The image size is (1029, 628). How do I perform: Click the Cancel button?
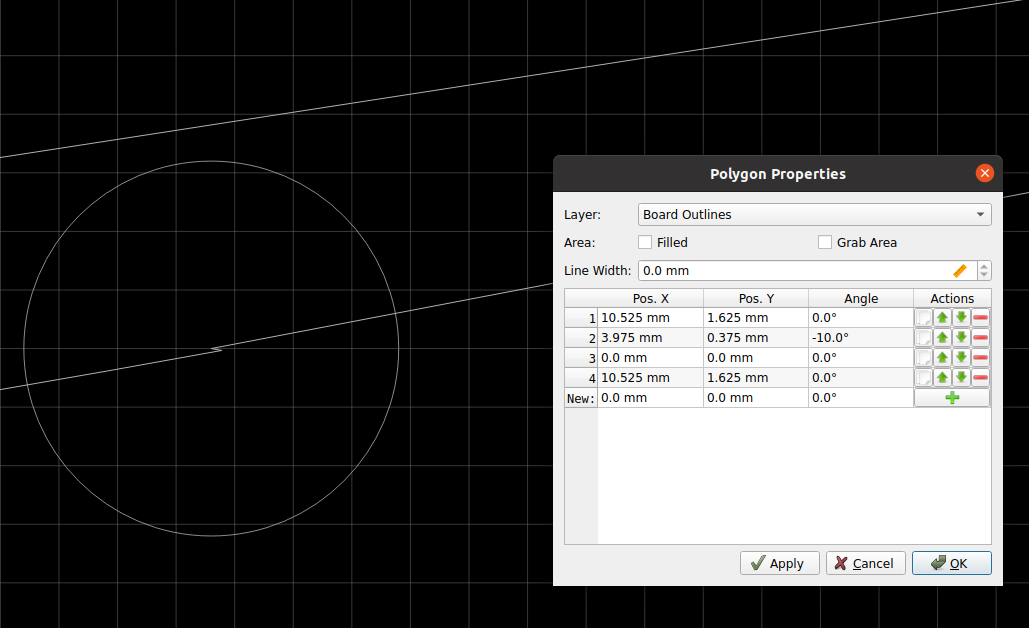click(x=865, y=562)
